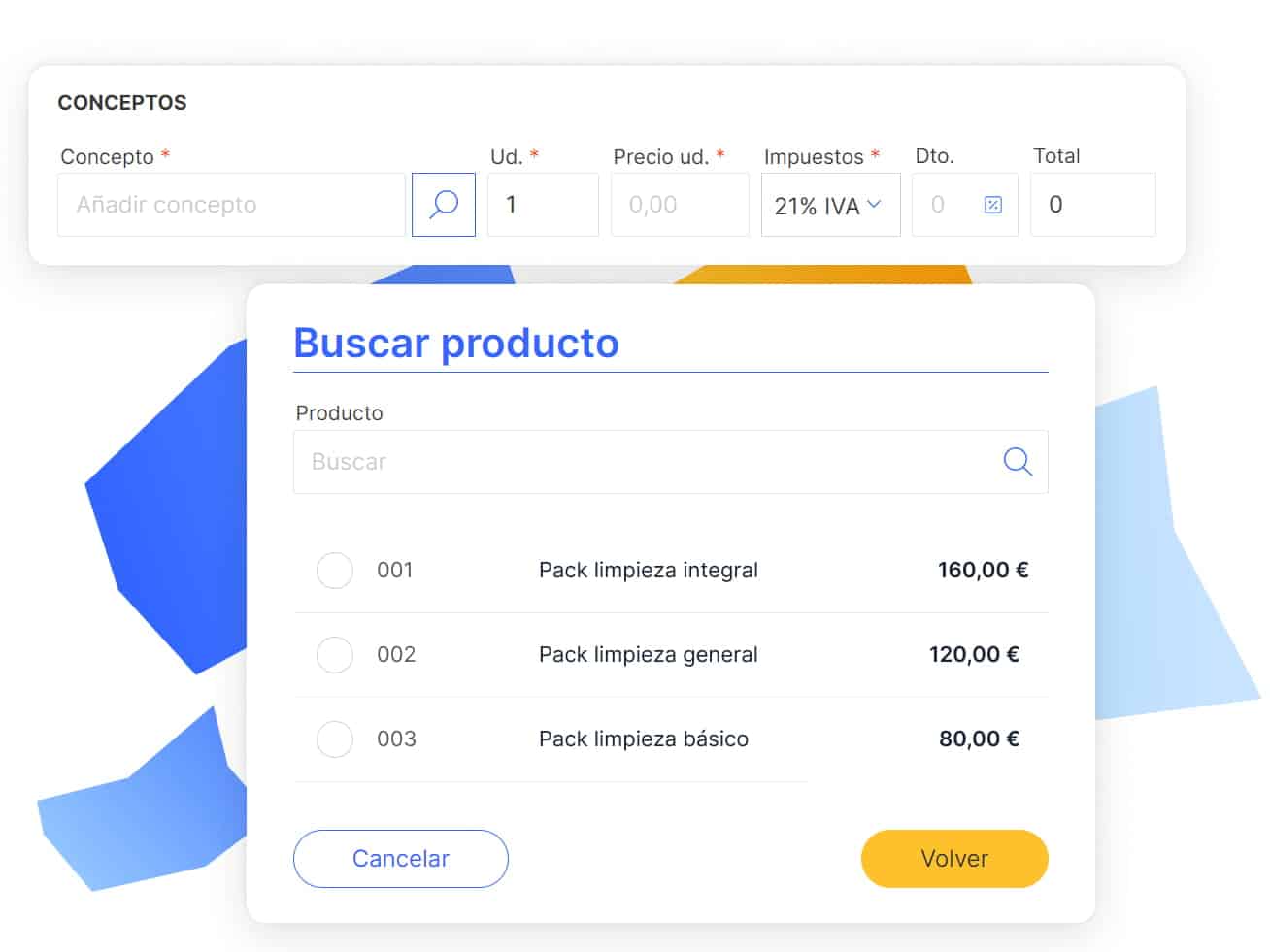The width and height of the screenshot is (1270, 952).
Task: Focus the Buscar product search field
Action: pos(641,462)
